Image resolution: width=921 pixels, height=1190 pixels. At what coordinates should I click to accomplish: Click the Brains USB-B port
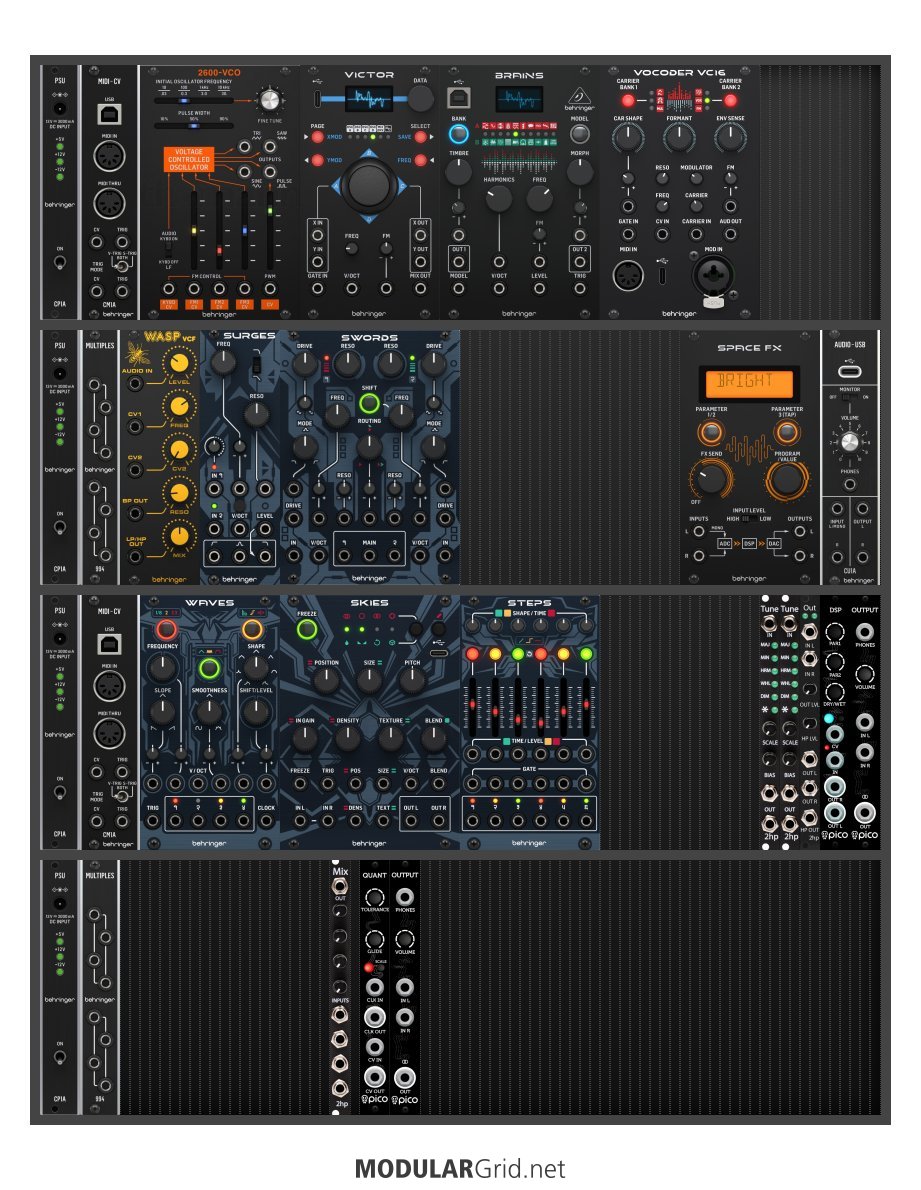[459, 98]
